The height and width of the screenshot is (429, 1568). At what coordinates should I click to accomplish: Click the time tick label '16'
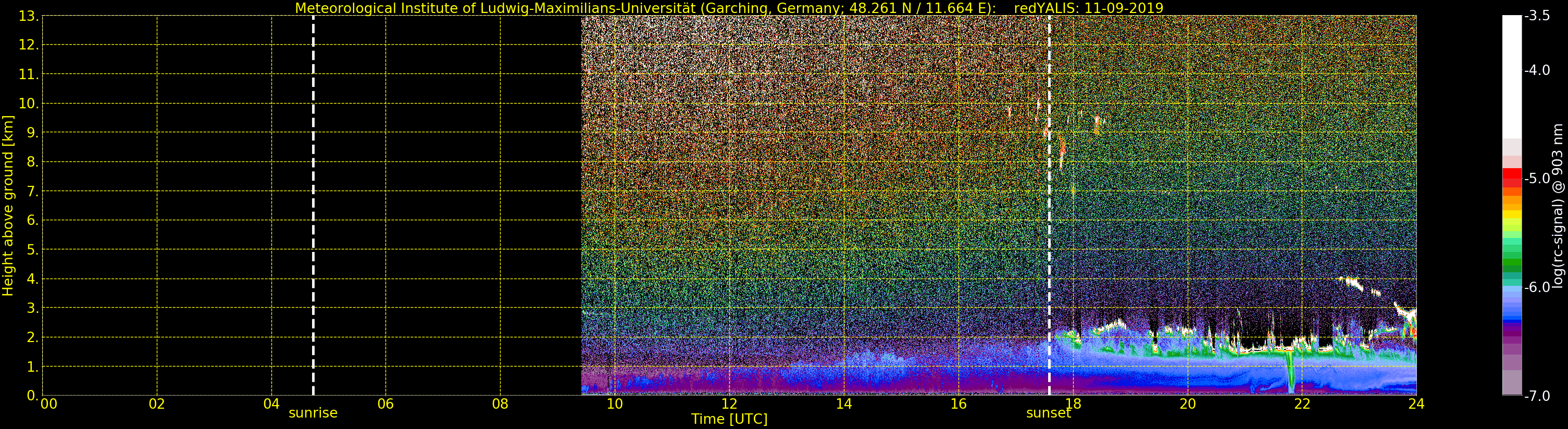tap(959, 404)
